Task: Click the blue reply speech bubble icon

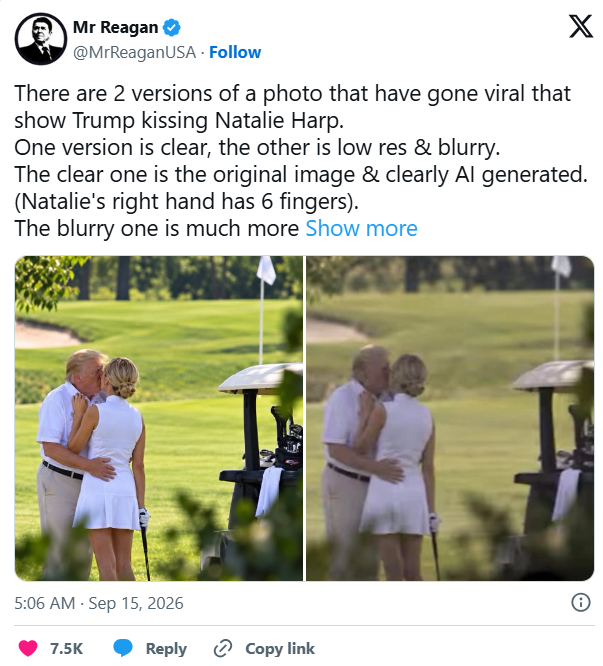Action: (123, 649)
